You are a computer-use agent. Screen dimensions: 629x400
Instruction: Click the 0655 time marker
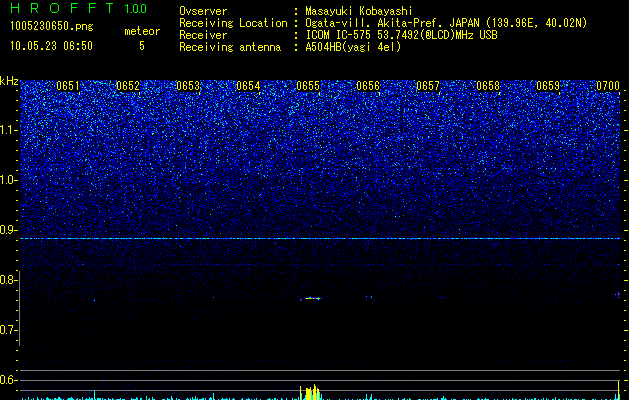(x=308, y=86)
